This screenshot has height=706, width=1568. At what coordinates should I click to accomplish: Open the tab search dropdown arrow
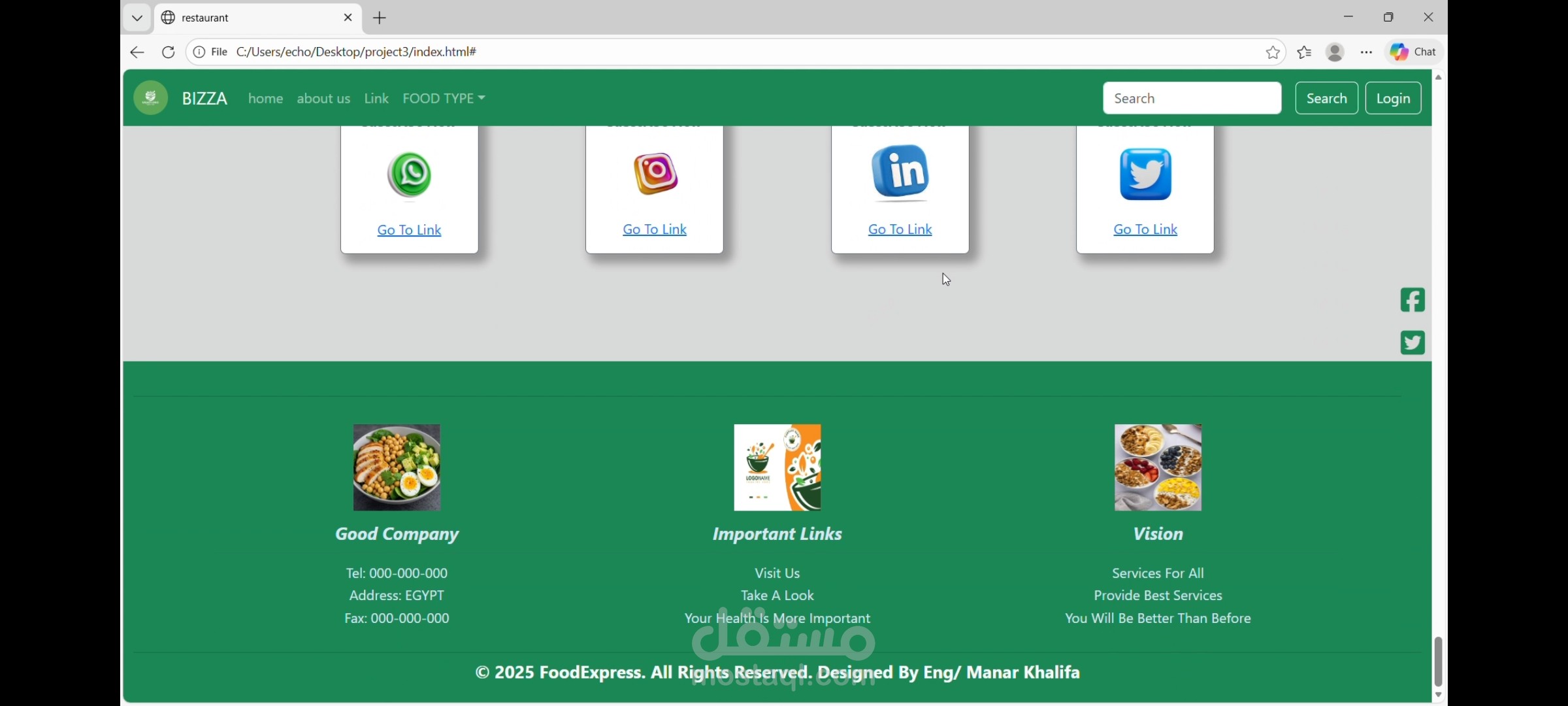point(137,18)
